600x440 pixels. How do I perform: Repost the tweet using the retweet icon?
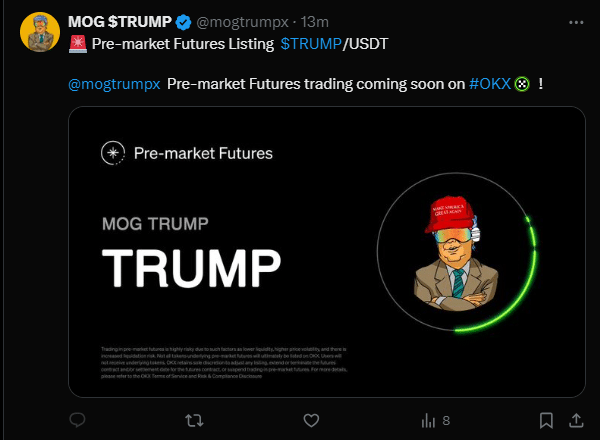tap(194, 420)
